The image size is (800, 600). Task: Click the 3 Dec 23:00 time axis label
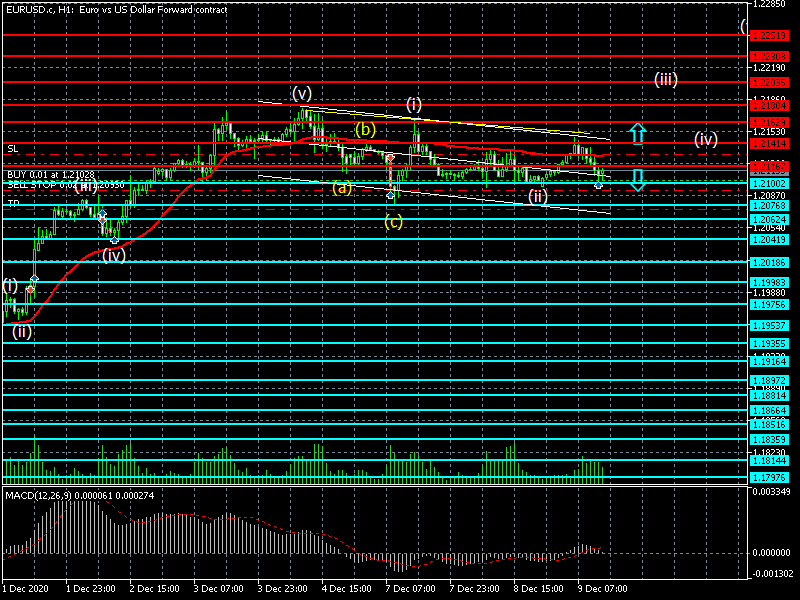283,588
